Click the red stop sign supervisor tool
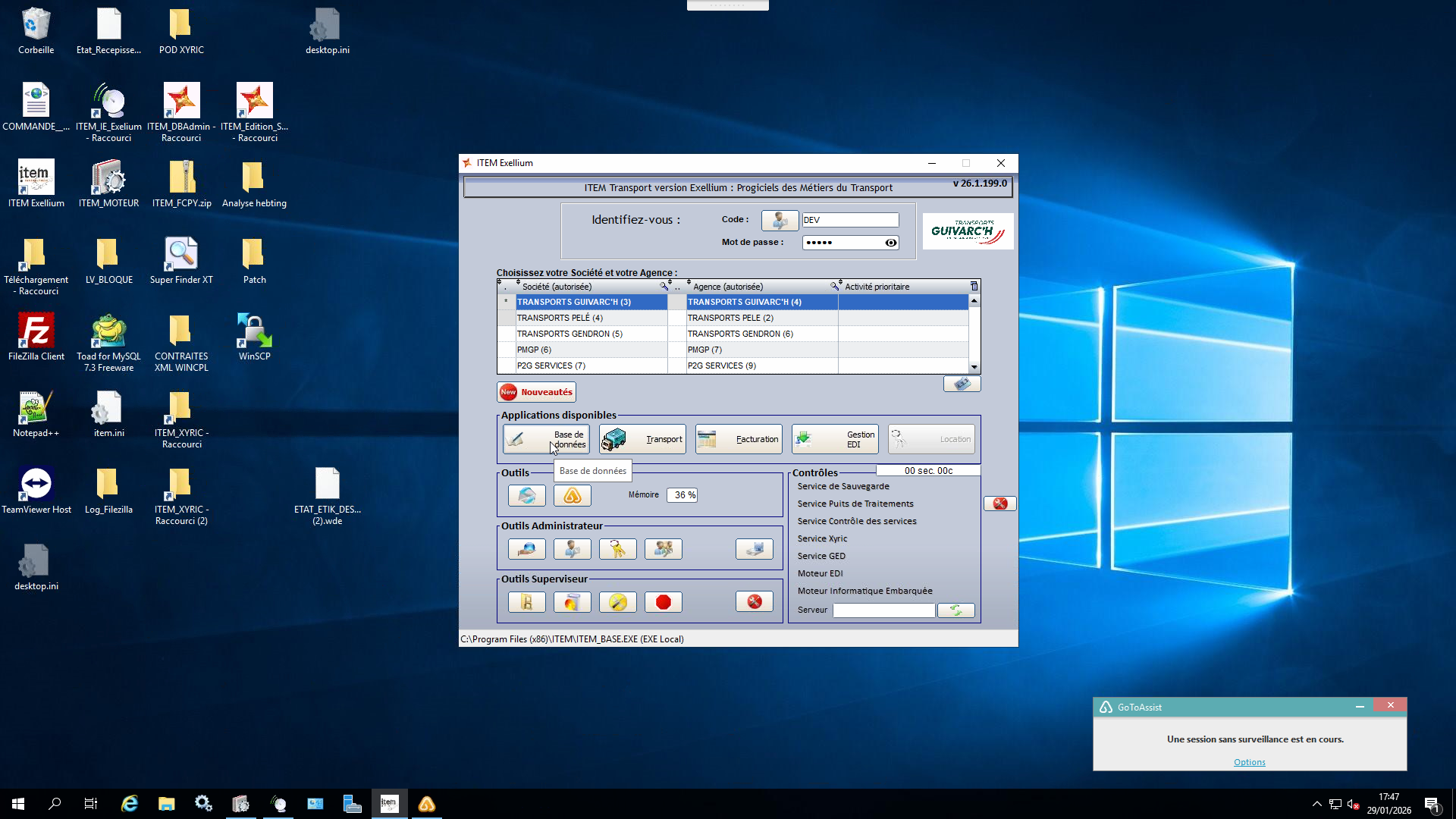Screen dimensions: 1456x819 point(664,602)
